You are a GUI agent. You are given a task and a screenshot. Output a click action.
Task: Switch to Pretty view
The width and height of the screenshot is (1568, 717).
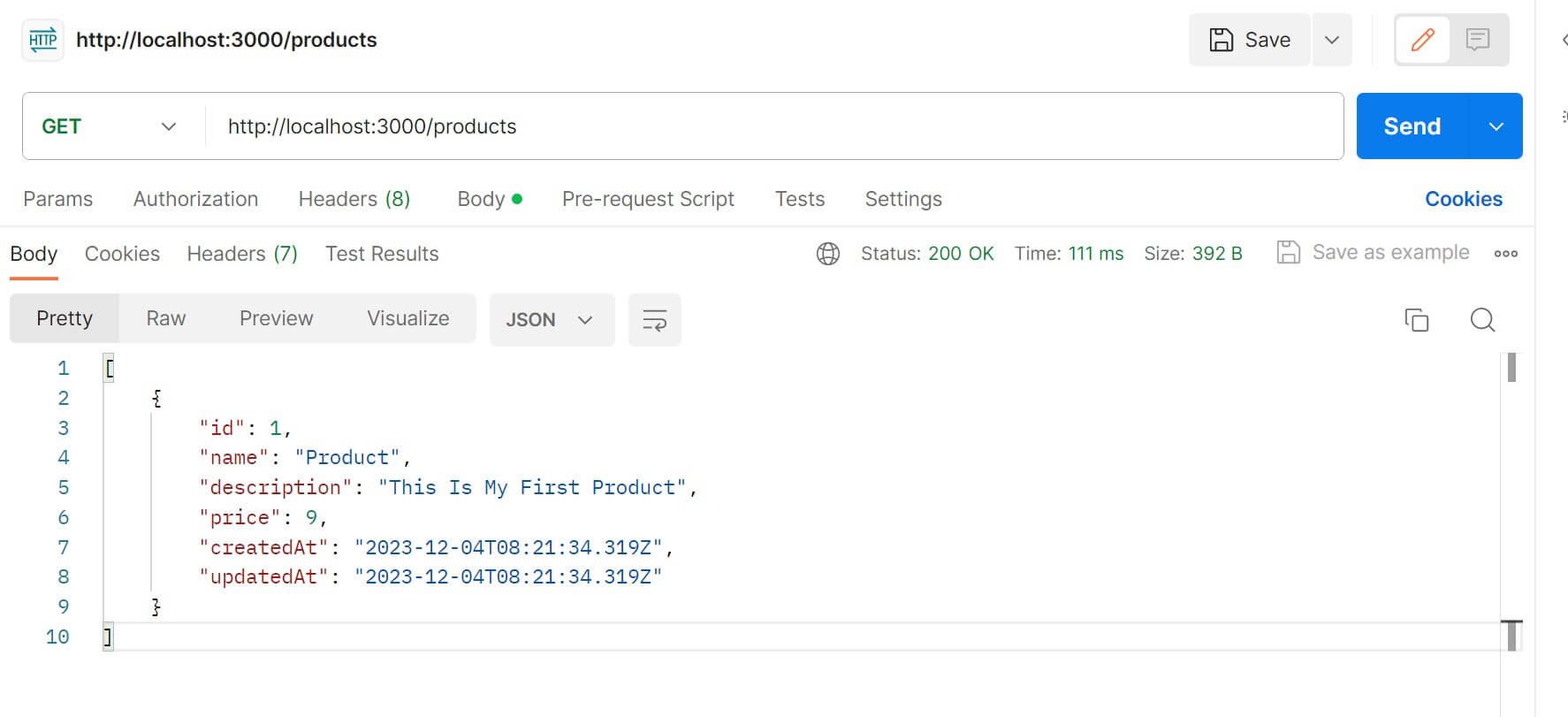click(65, 318)
